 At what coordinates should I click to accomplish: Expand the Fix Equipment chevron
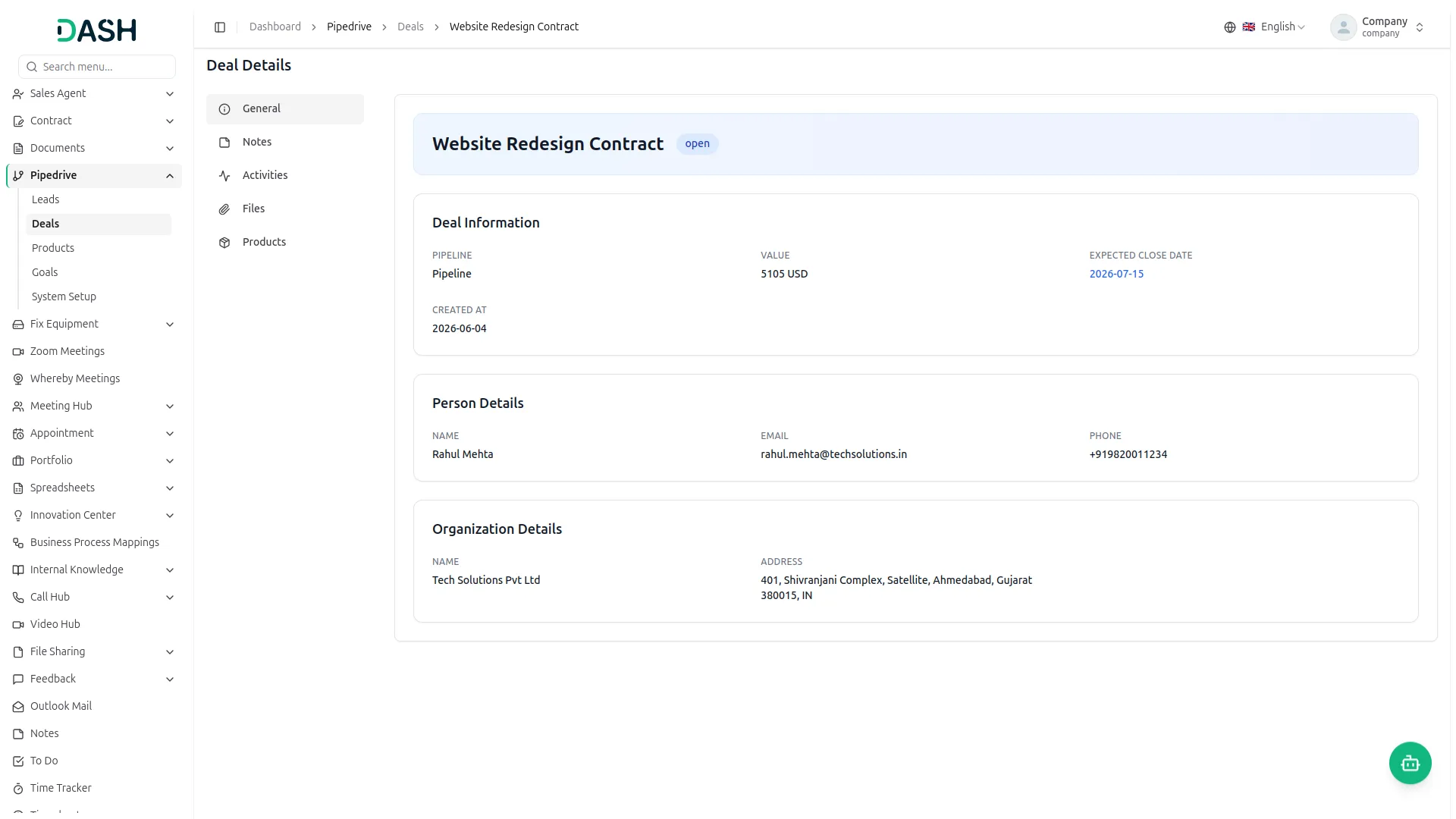tap(170, 325)
